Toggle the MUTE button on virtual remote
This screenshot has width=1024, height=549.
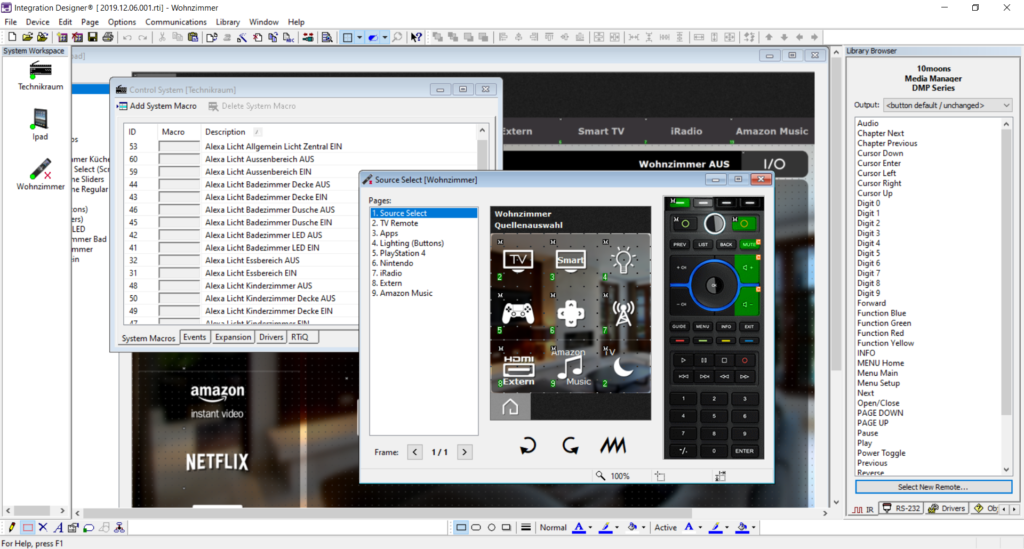tap(748, 244)
